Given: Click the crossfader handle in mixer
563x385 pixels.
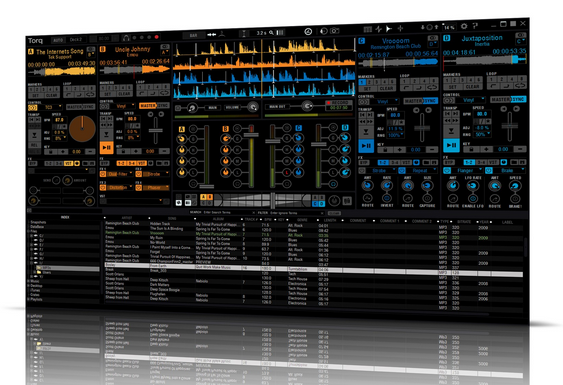Looking at the screenshot, I should click(273, 200).
